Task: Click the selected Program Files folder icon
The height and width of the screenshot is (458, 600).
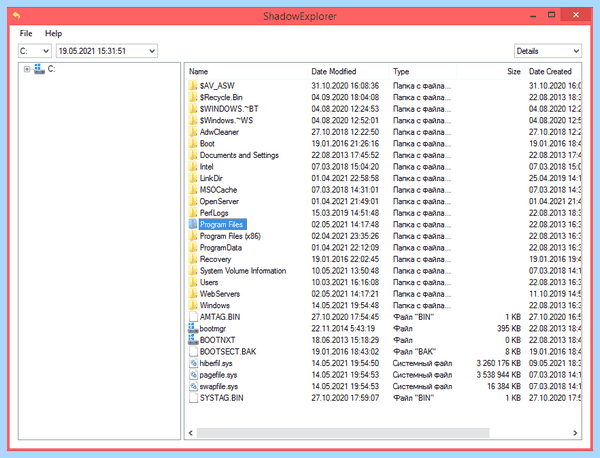Action: tap(193, 224)
